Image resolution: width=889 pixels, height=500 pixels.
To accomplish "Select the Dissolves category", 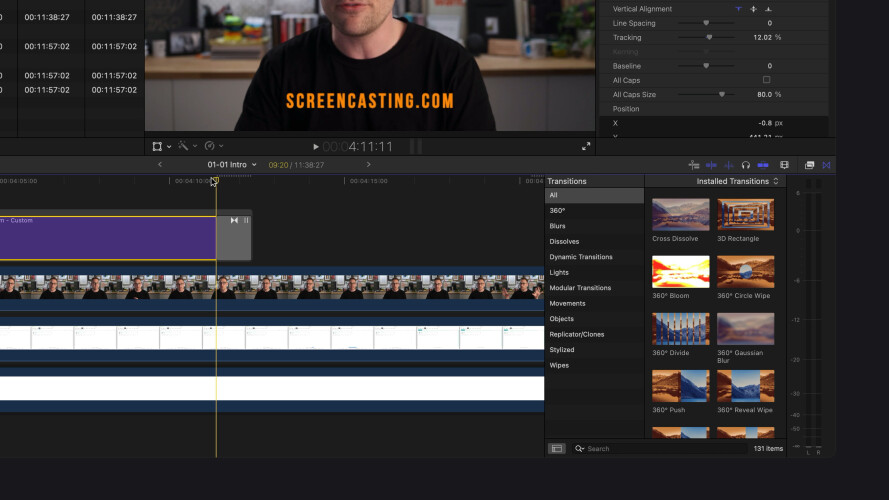I will click(x=594, y=241).
